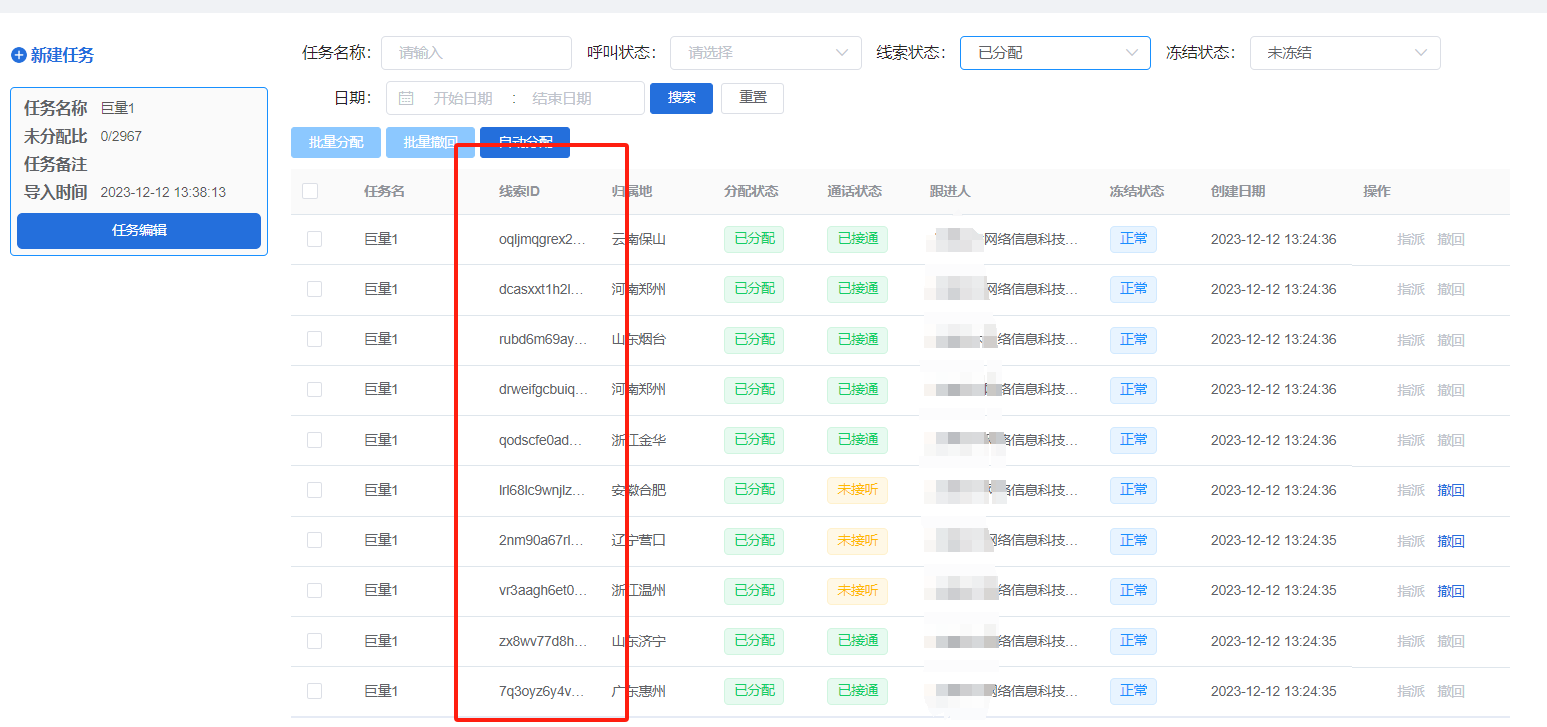Toggle the select-all checkbox in table header
Image resolution: width=1547 pixels, height=727 pixels.
coord(310,191)
